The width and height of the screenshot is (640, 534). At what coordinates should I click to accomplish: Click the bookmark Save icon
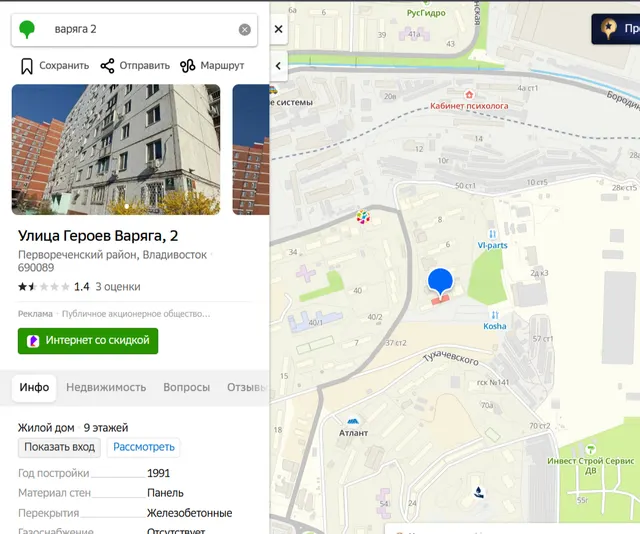27,66
